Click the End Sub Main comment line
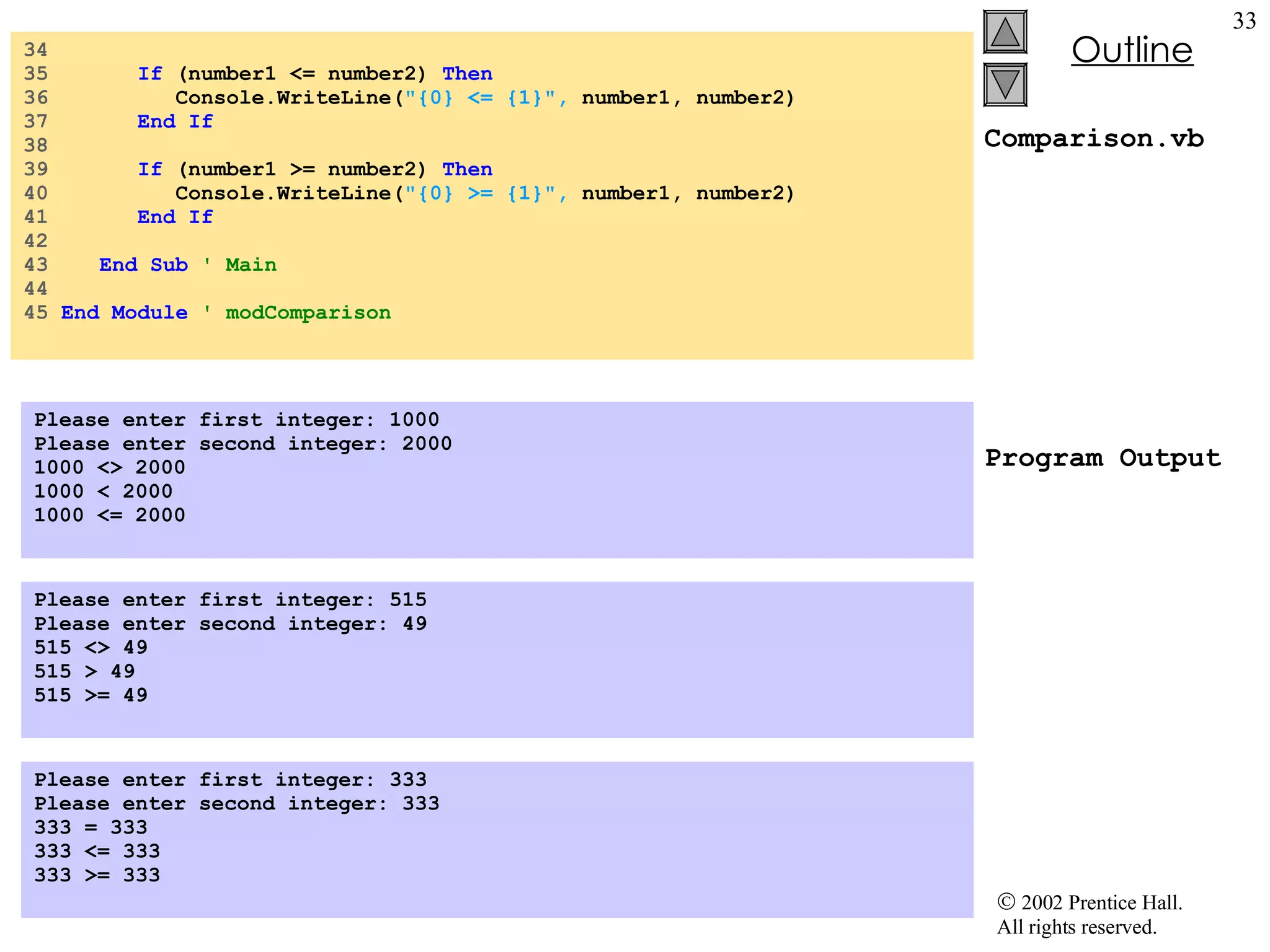The image size is (1270, 952). coord(187,265)
